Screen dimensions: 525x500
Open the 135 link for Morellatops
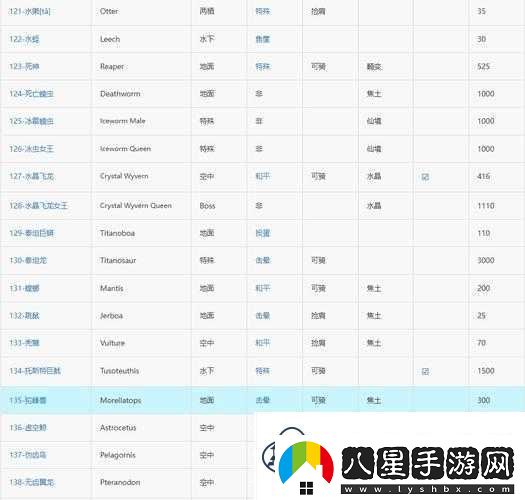point(28,400)
